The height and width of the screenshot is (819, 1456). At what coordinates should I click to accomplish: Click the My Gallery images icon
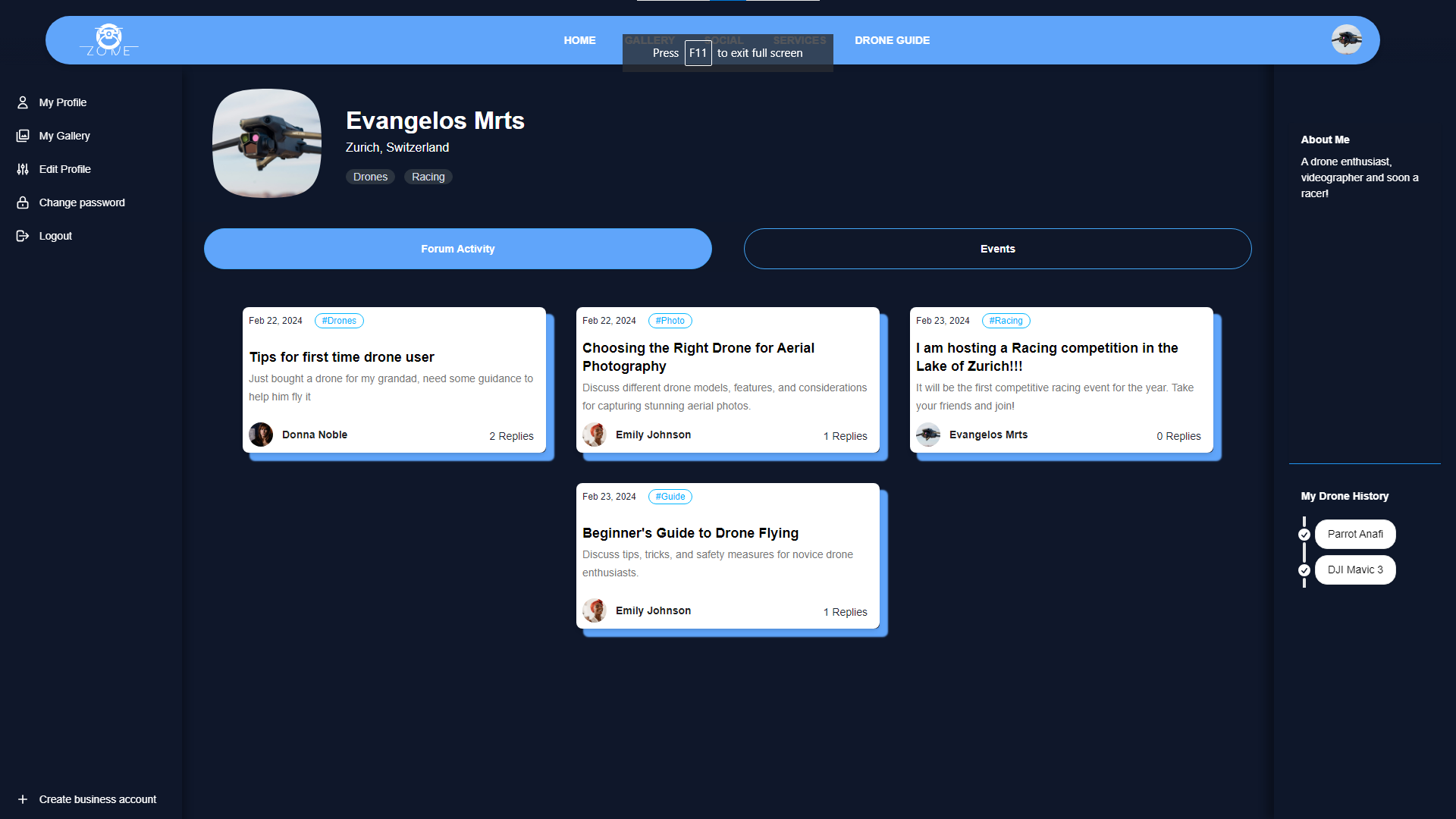point(23,136)
